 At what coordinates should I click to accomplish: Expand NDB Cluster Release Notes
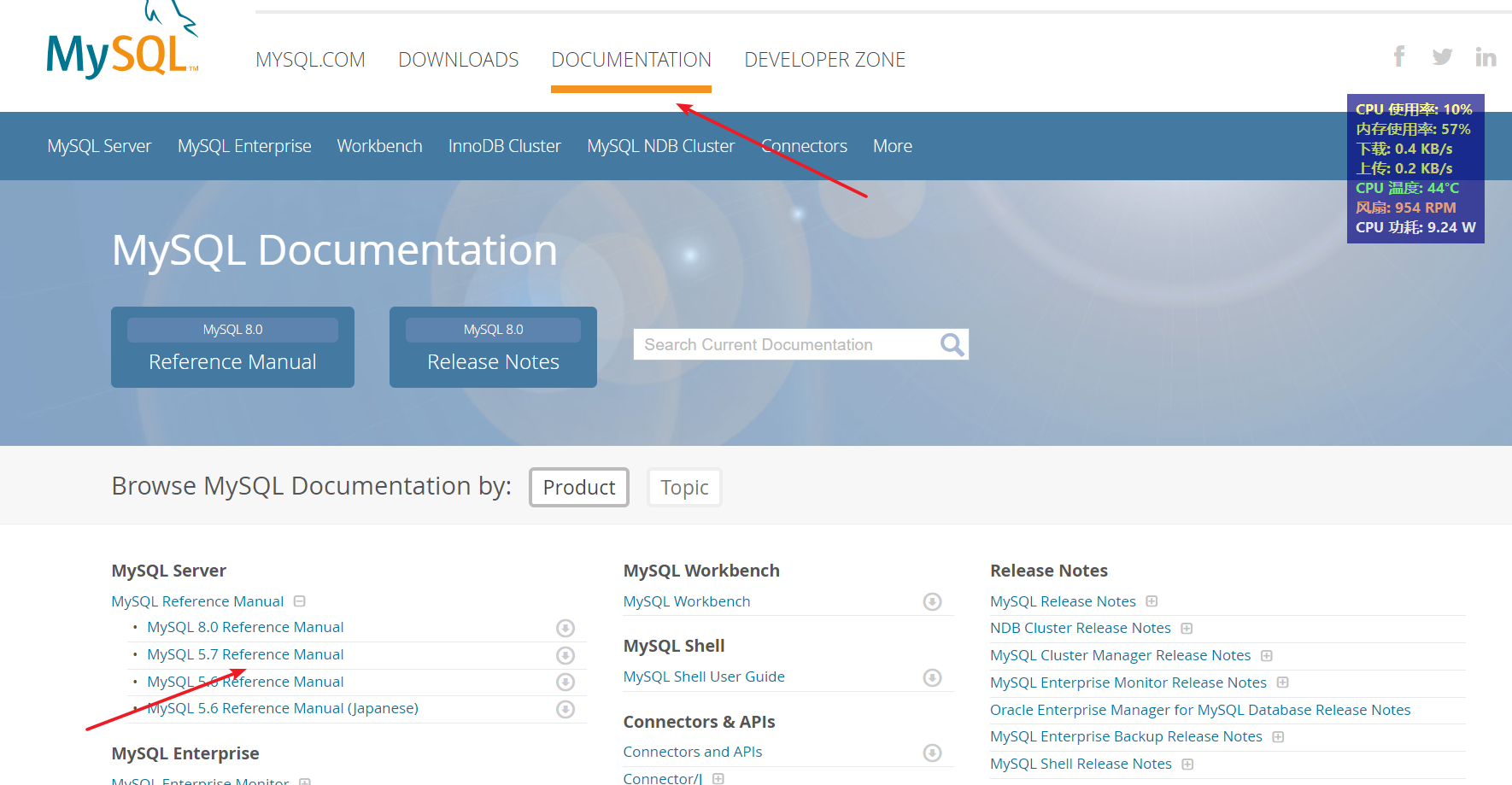click(1187, 629)
